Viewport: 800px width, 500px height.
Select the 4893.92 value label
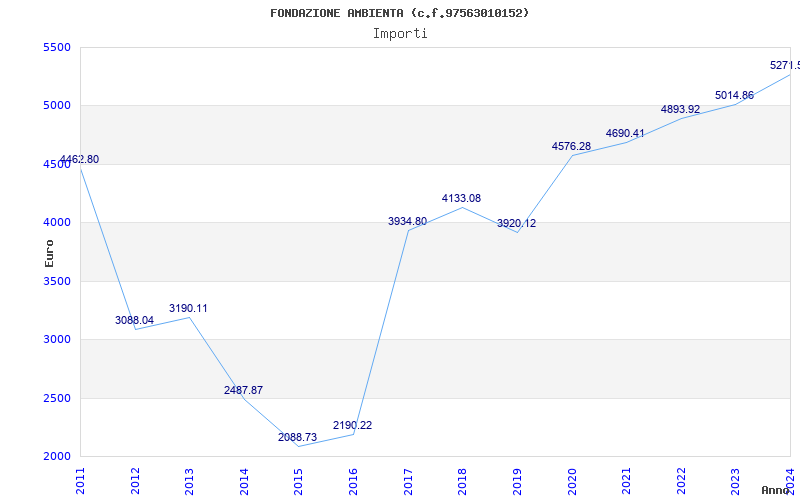pyautogui.click(x=680, y=110)
